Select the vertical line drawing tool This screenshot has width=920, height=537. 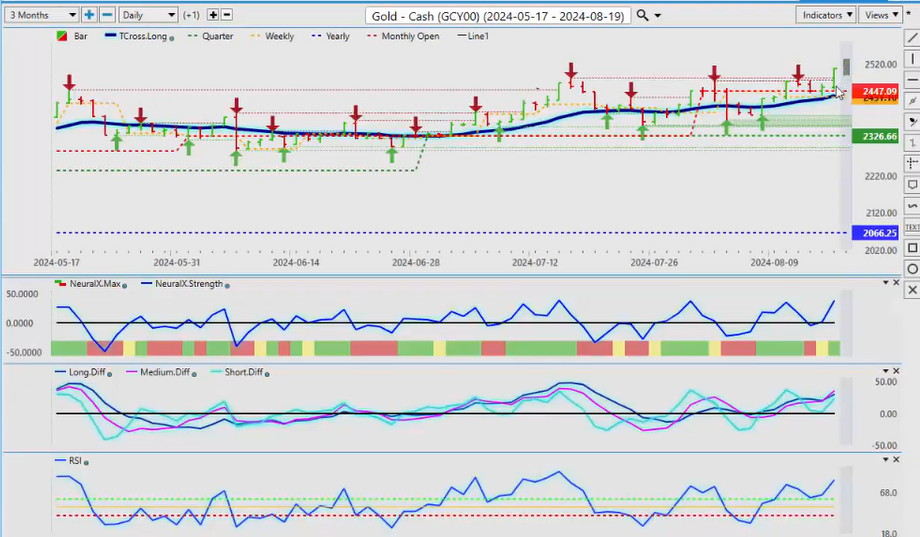click(911, 58)
